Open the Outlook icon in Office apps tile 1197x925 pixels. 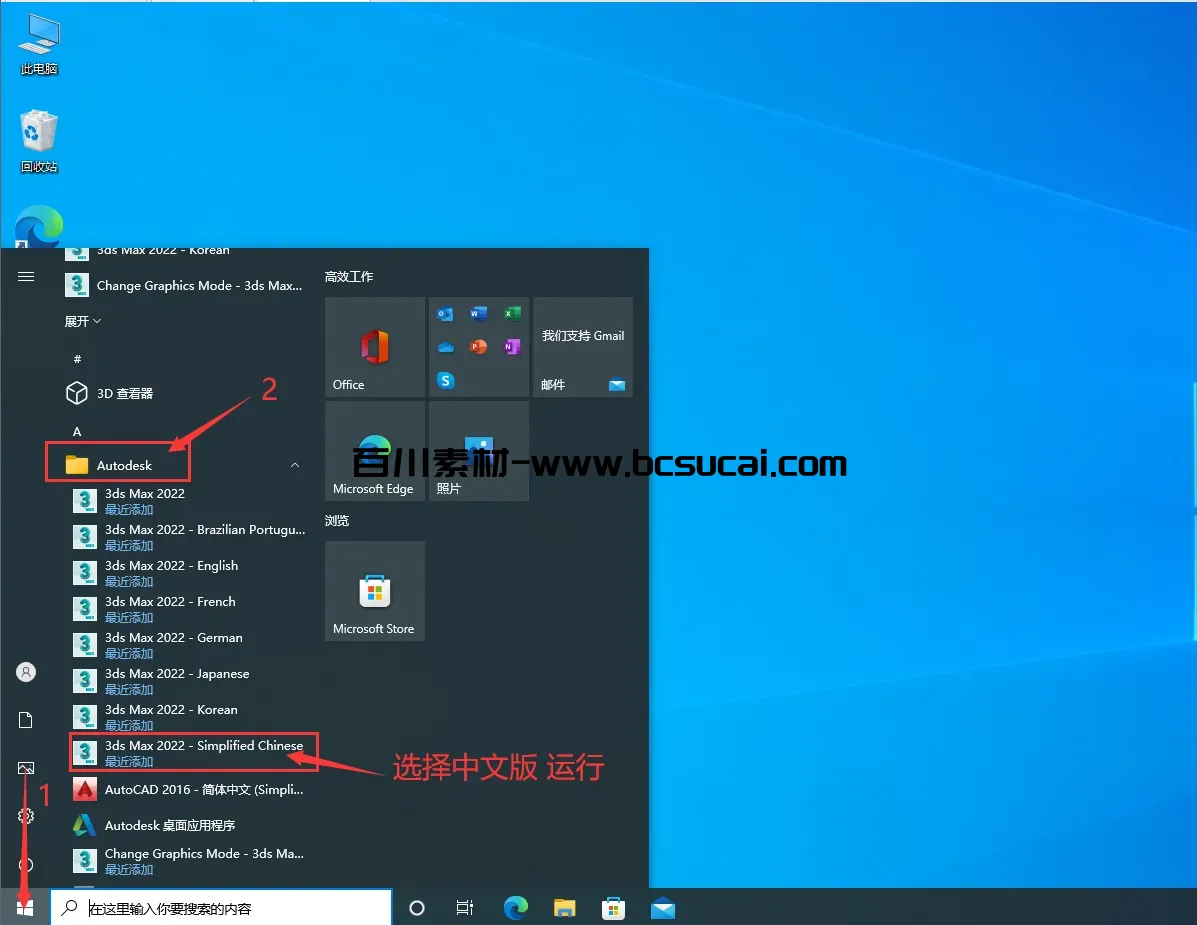coord(445,314)
